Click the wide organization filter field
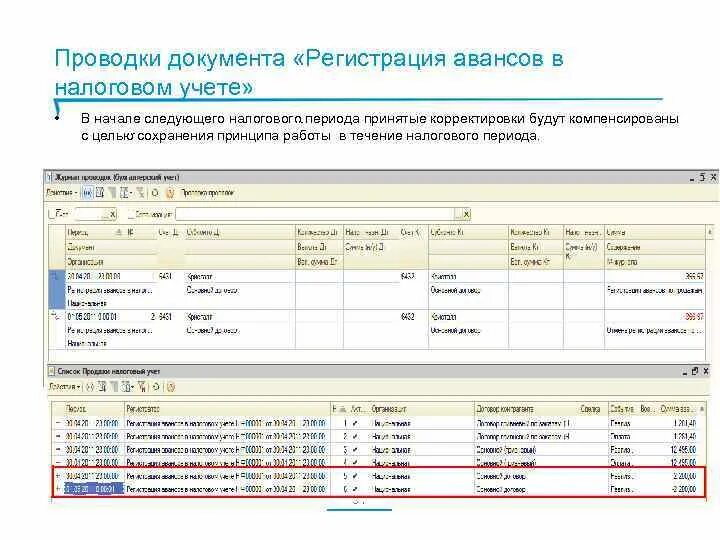The height and width of the screenshot is (540, 720). [x=315, y=214]
